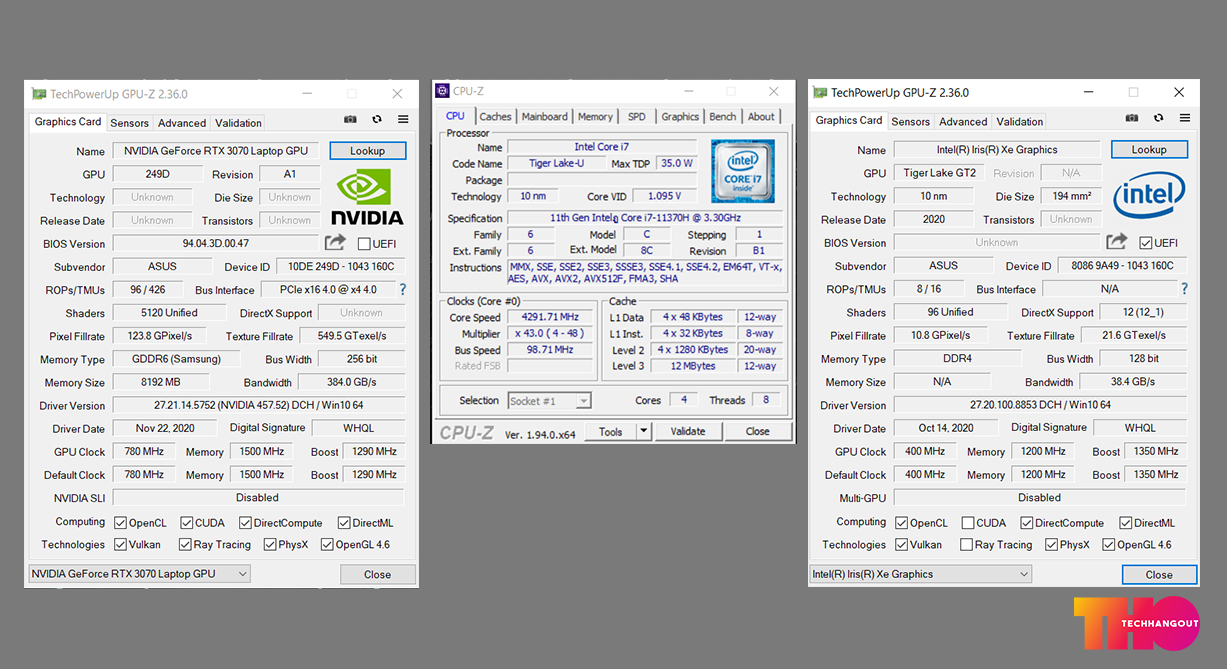Toggle the OpenCL checkbox in Intel GPU-Z window

(902, 523)
